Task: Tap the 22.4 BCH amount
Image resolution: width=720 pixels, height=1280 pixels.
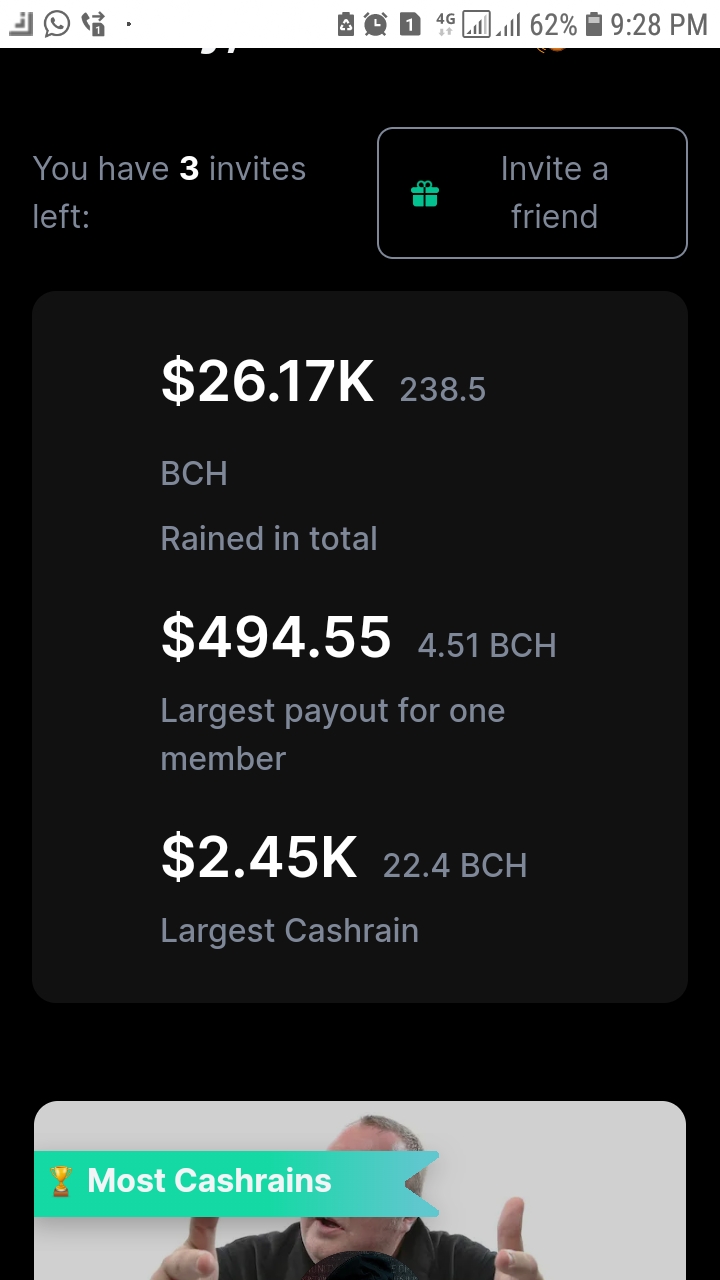Action: pyautogui.click(x=455, y=866)
